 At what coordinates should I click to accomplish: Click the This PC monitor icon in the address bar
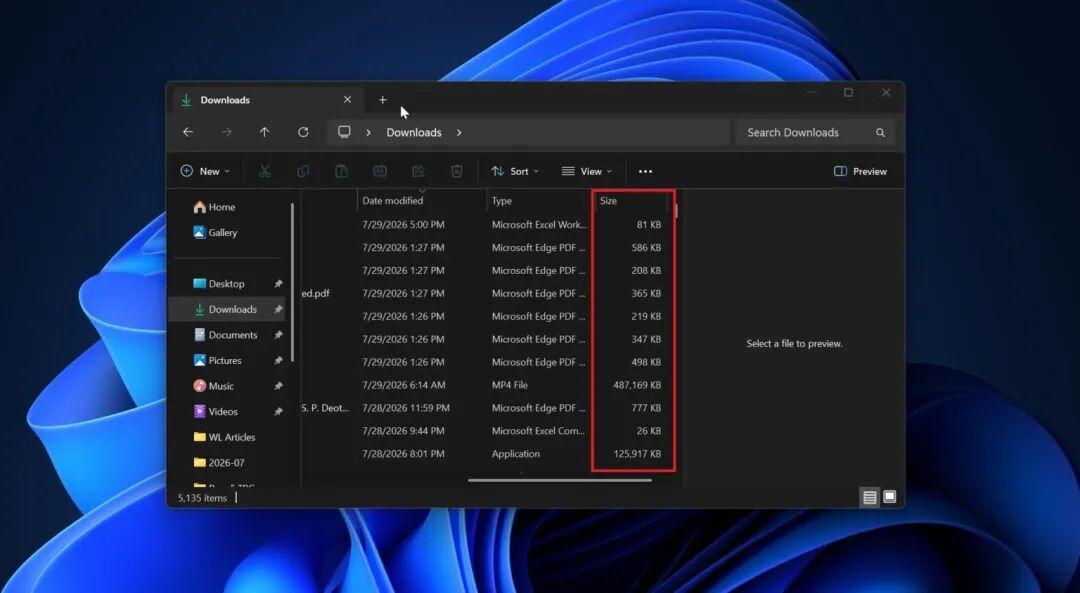click(344, 132)
